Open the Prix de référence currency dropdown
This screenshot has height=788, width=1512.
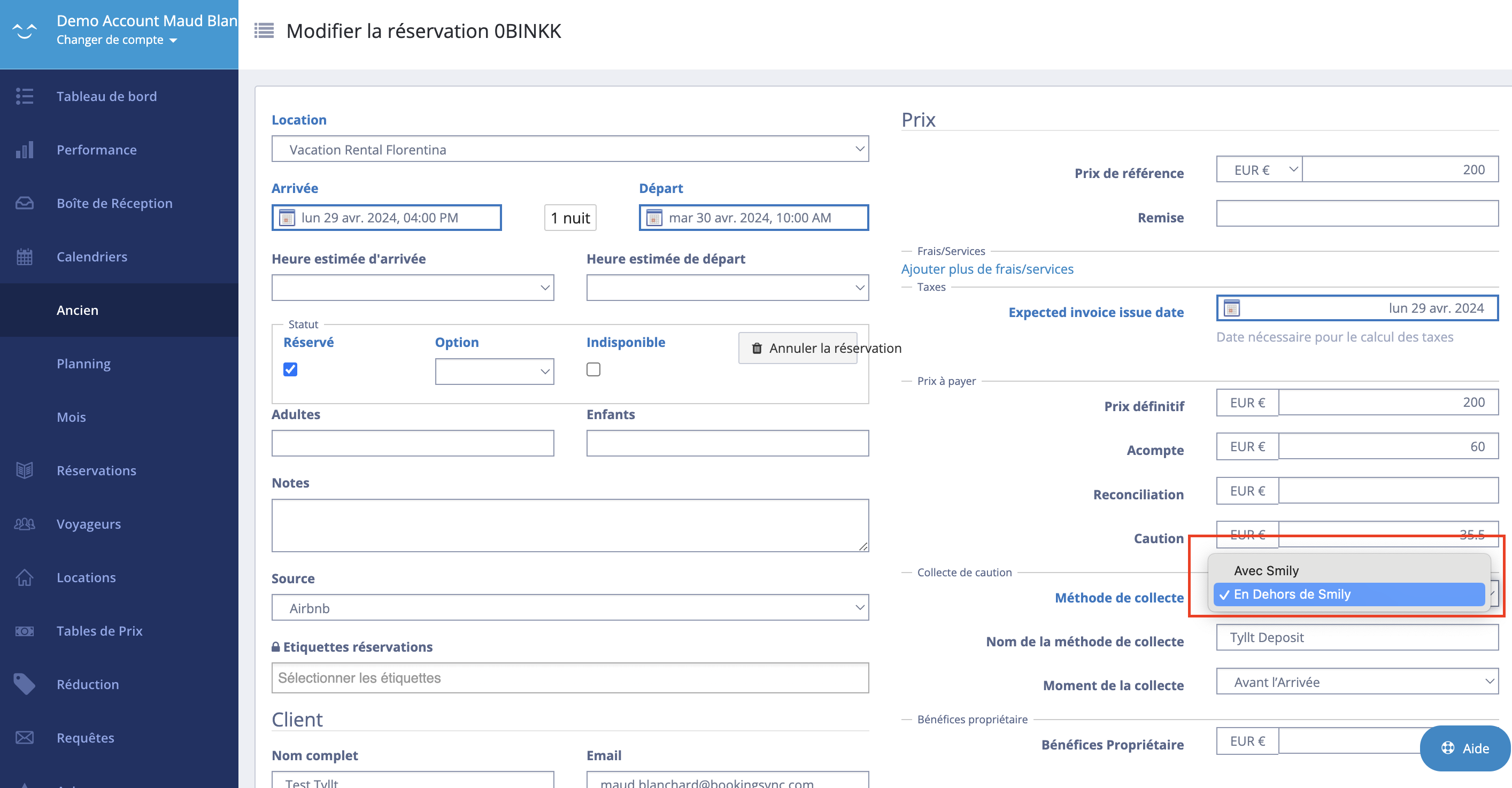[x=1259, y=169]
